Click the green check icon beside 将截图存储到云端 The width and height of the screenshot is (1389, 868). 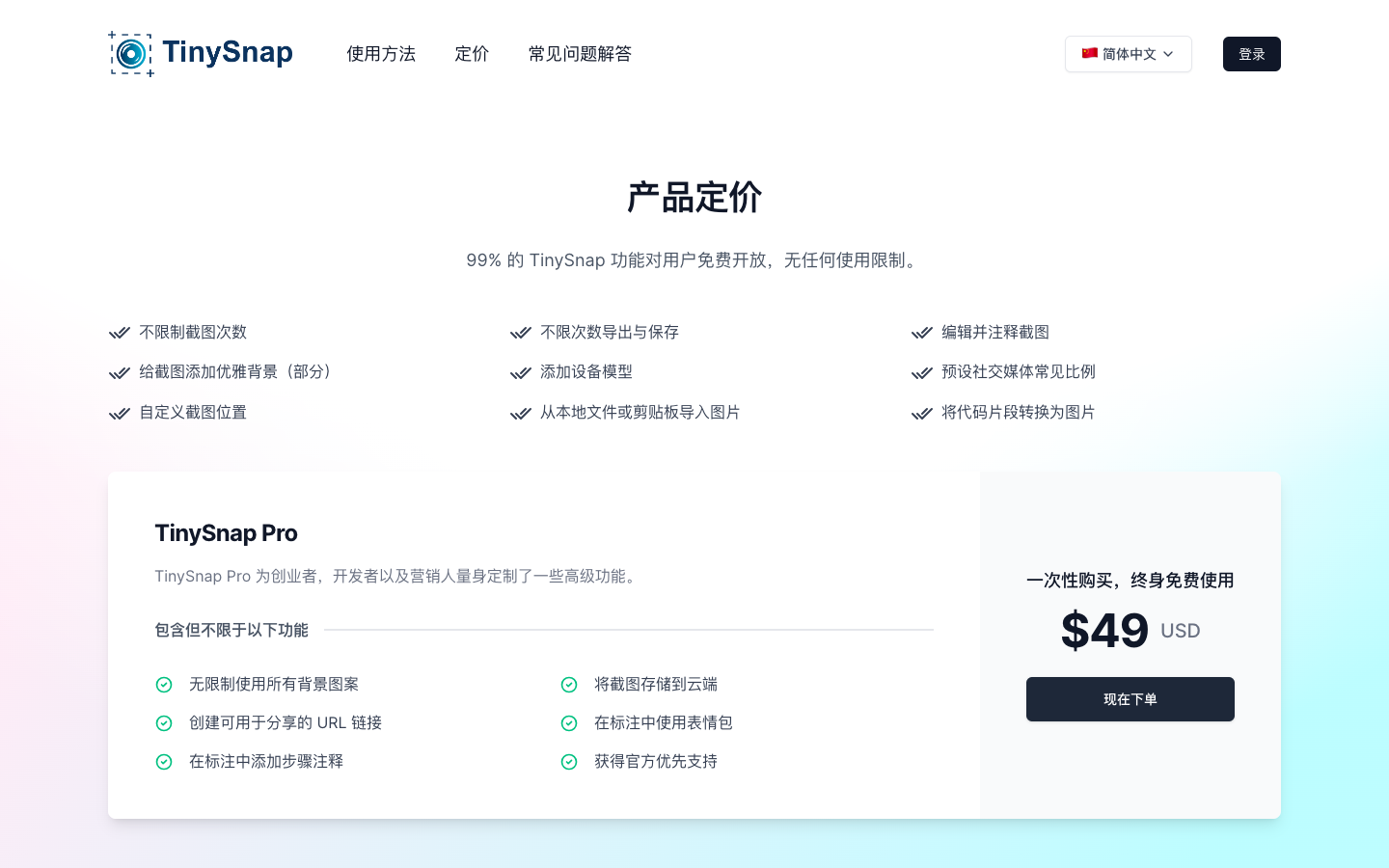point(569,685)
